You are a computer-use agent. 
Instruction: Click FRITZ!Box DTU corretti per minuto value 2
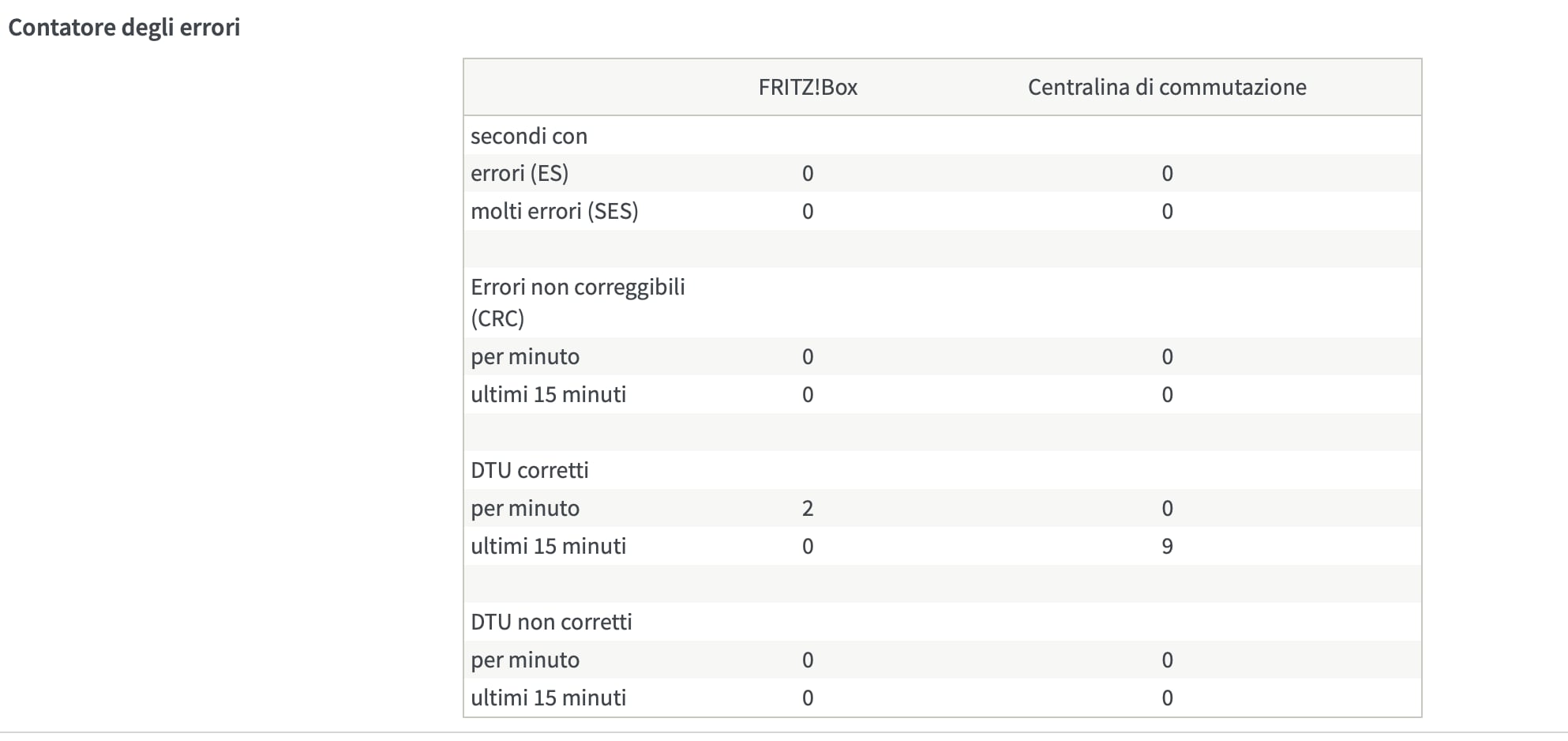807,508
